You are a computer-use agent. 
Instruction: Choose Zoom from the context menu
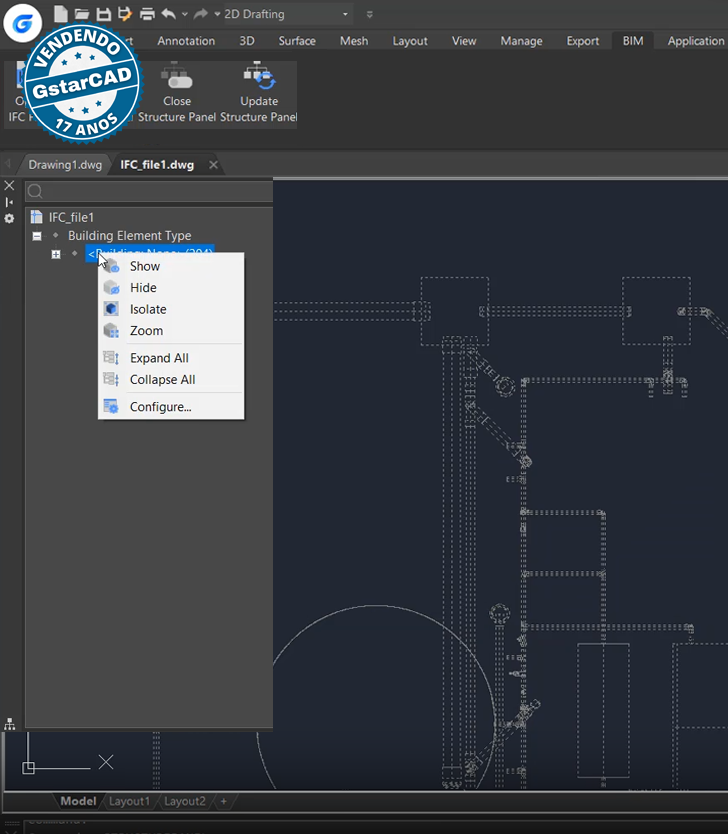[x=171, y=331]
